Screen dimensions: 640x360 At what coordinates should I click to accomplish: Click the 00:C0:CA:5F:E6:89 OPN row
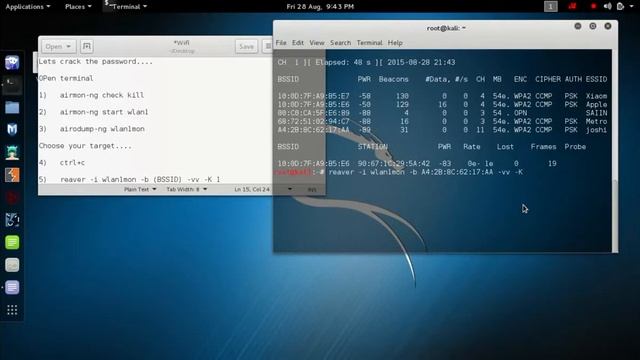[x=442, y=113]
